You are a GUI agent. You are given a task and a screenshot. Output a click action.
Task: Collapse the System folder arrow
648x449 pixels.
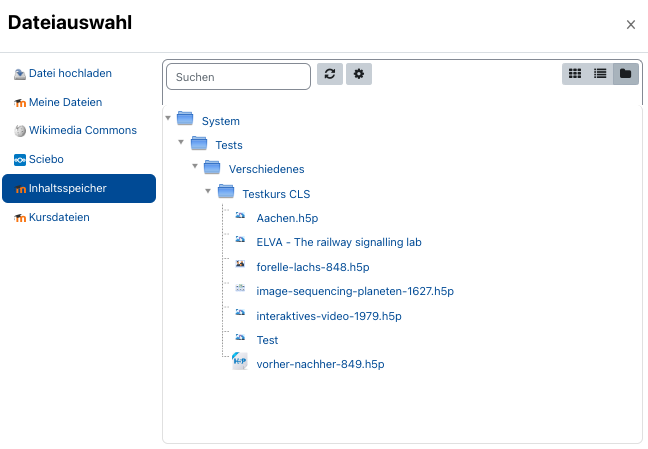pos(168,119)
